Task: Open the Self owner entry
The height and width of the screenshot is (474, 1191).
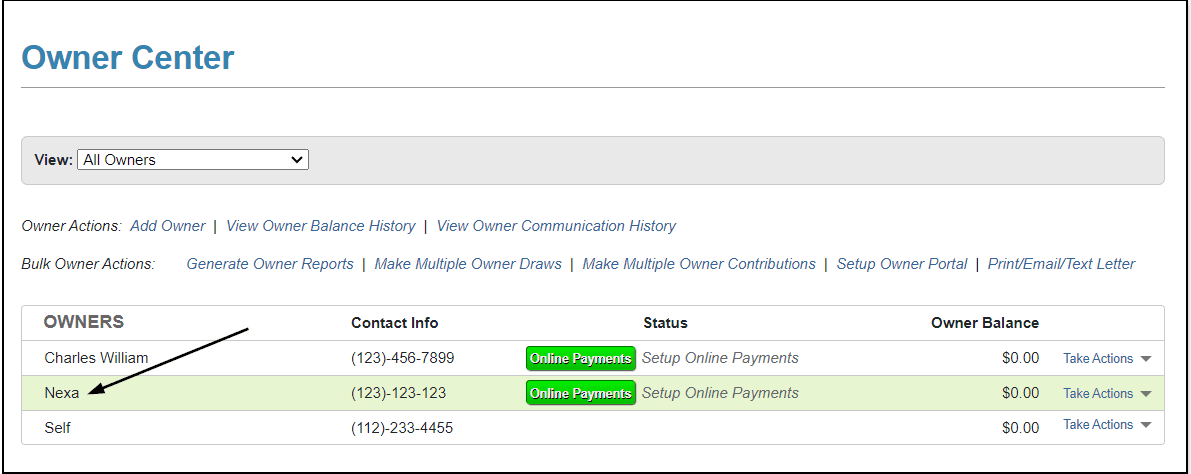Action: point(58,428)
